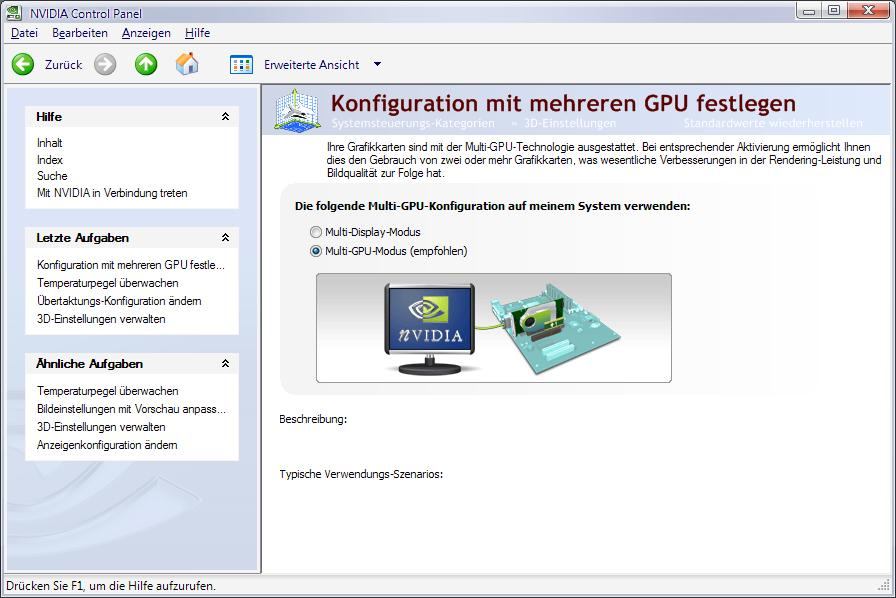Click the Ähnliche Aufgaben header title

(x=89, y=364)
